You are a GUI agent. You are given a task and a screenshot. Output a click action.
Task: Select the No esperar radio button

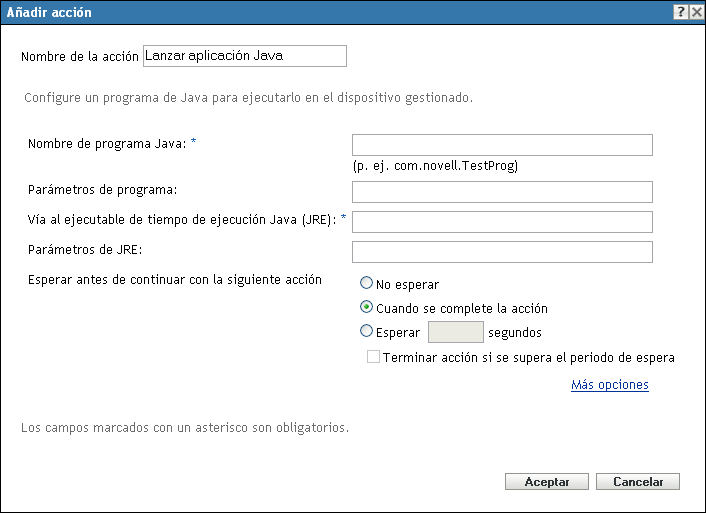pyautogui.click(x=367, y=284)
